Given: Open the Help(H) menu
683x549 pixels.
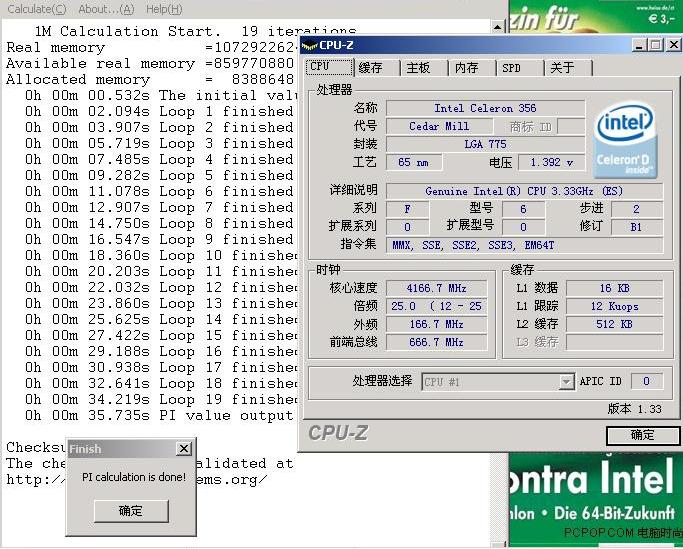Looking at the screenshot, I should tap(164, 9).
